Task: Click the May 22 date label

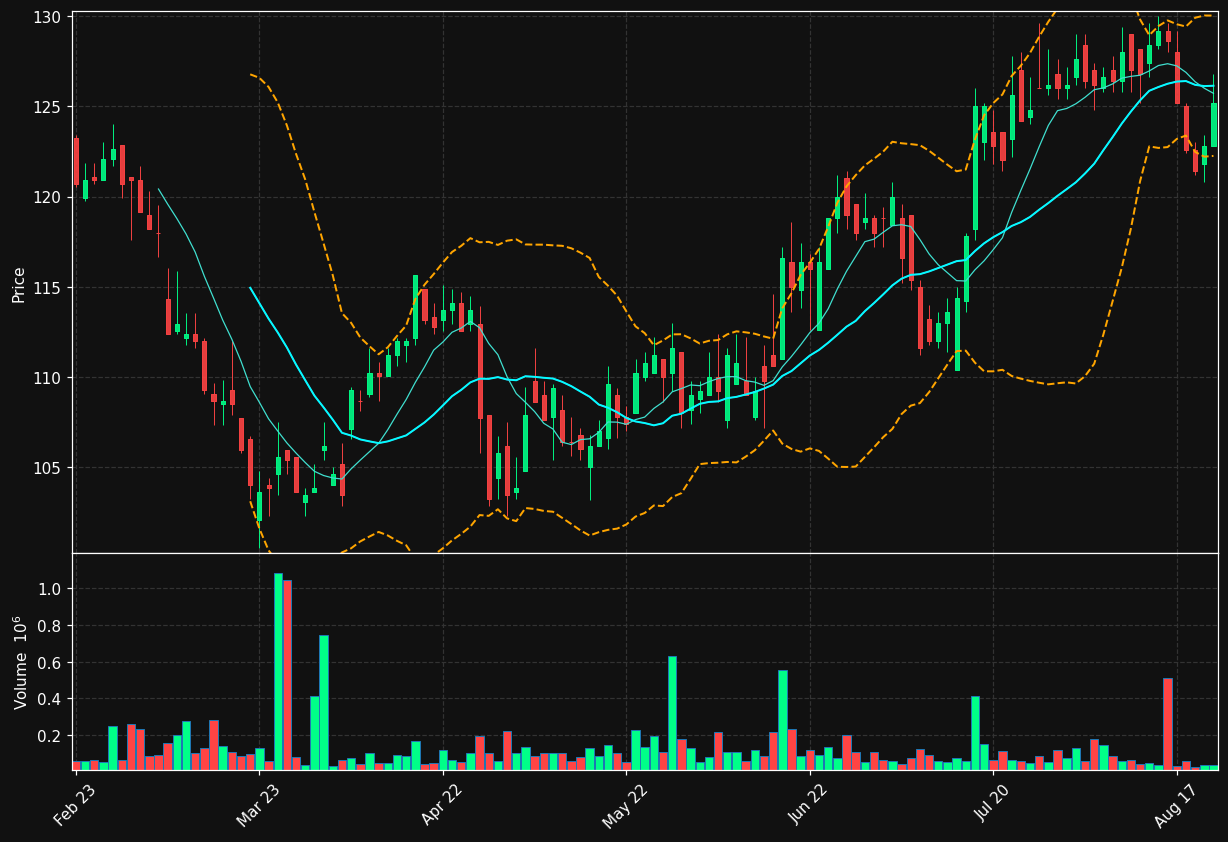Action: 624,806
